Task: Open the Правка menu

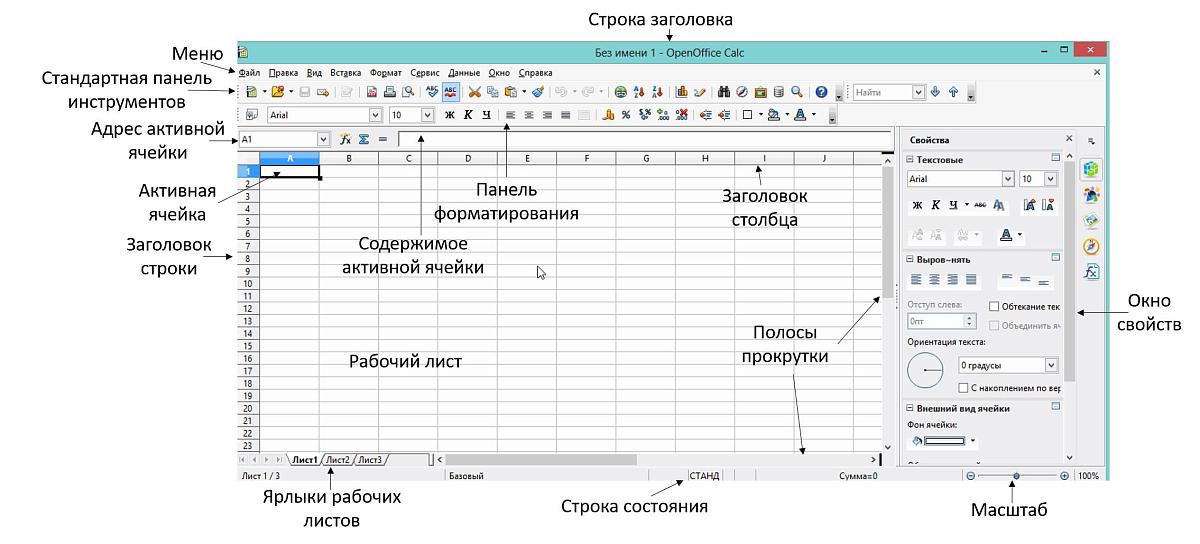Action: click(284, 72)
